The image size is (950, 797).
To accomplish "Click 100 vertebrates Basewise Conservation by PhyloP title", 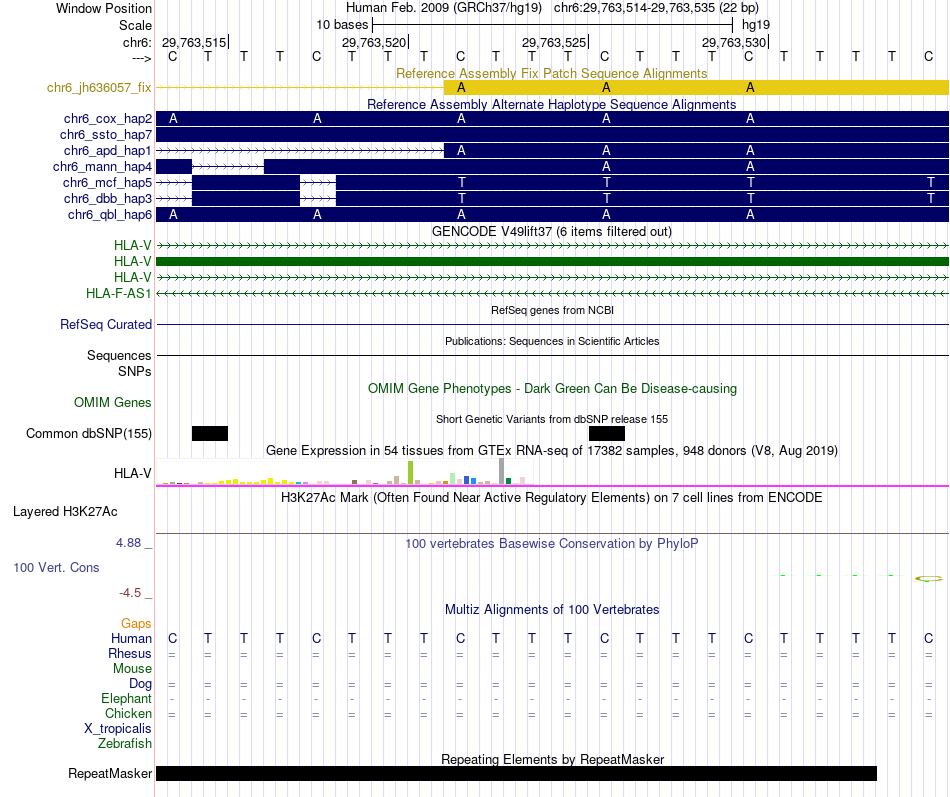I will [x=552, y=544].
